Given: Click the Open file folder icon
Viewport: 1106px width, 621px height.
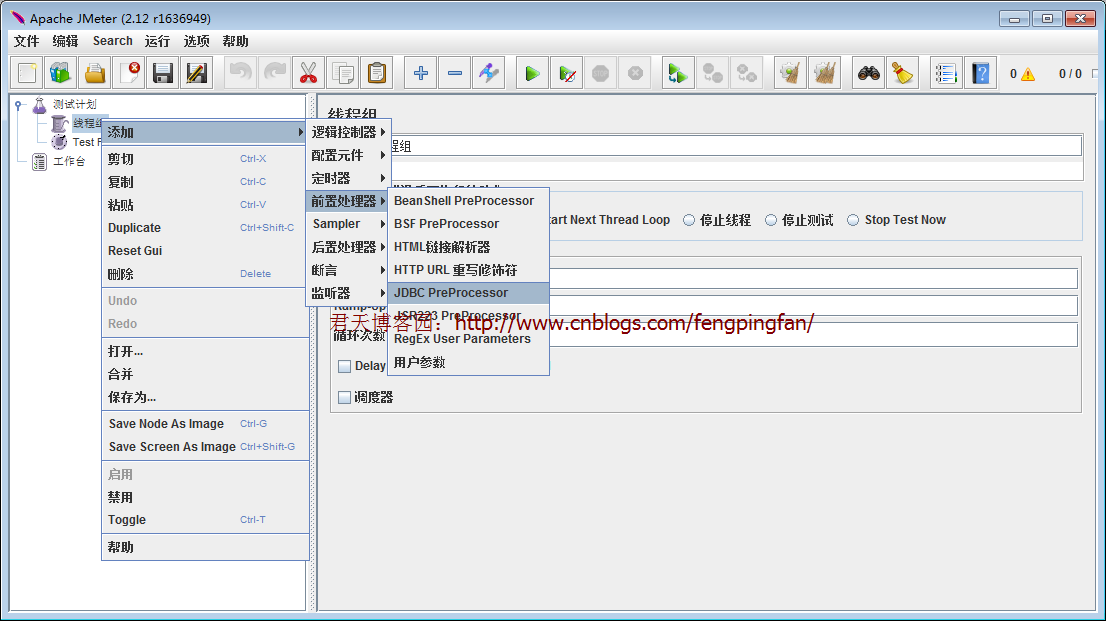Looking at the screenshot, I should coord(95,73).
